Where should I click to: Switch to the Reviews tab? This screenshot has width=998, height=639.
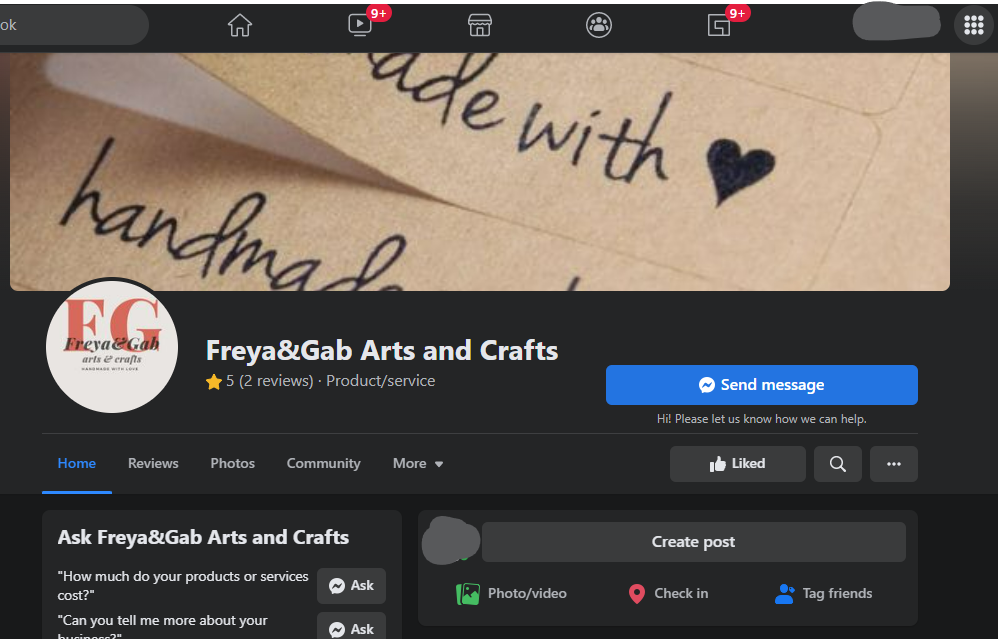(153, 464)
